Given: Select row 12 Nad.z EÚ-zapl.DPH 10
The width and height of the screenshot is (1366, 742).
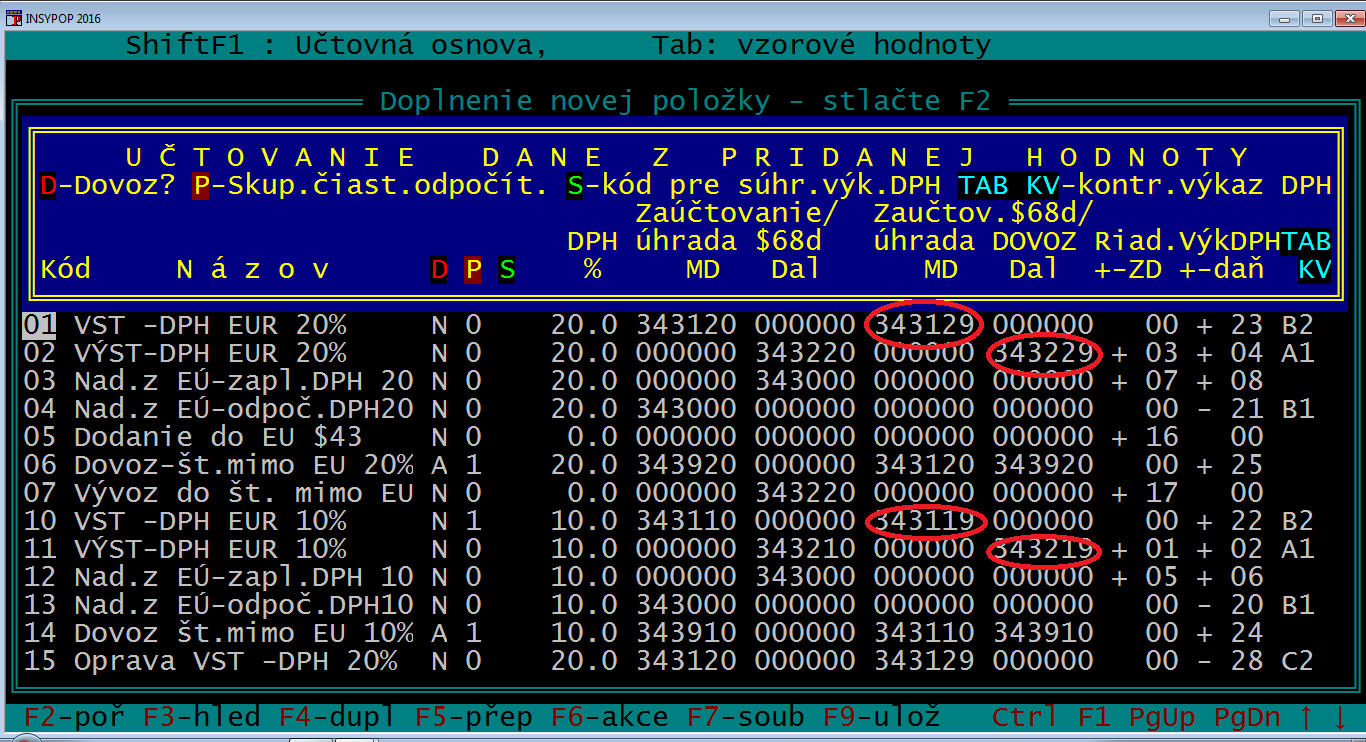Looking at the screenshot, I should 668,577.
